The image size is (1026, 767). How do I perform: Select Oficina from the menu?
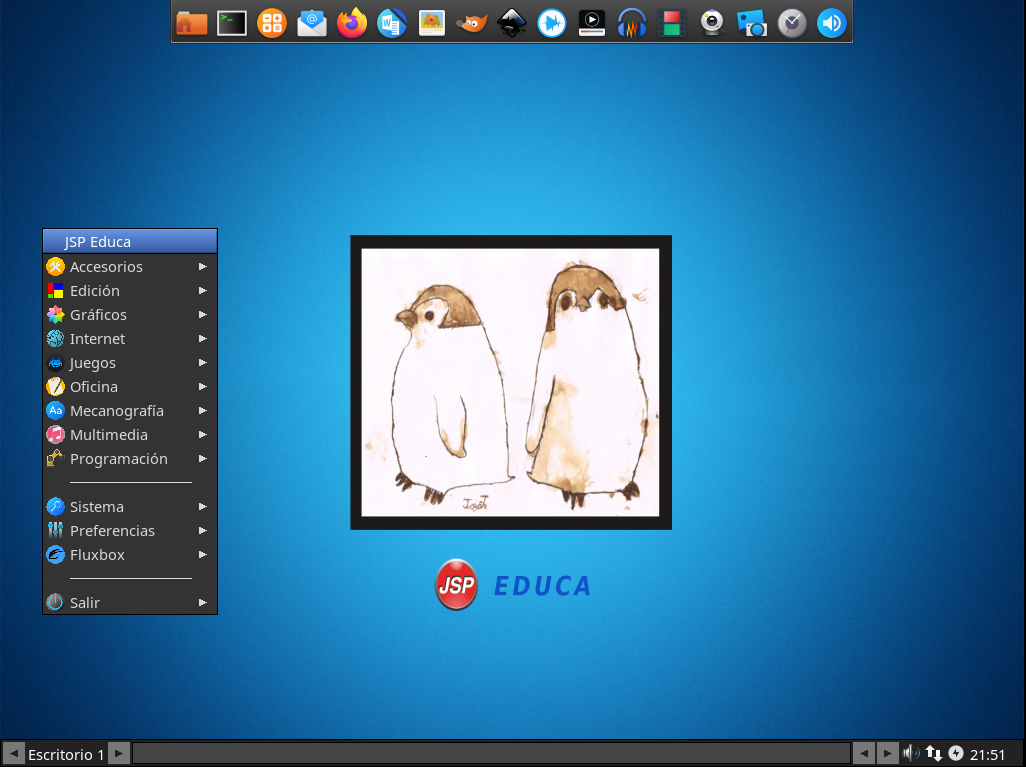click(x=130, y=387)
